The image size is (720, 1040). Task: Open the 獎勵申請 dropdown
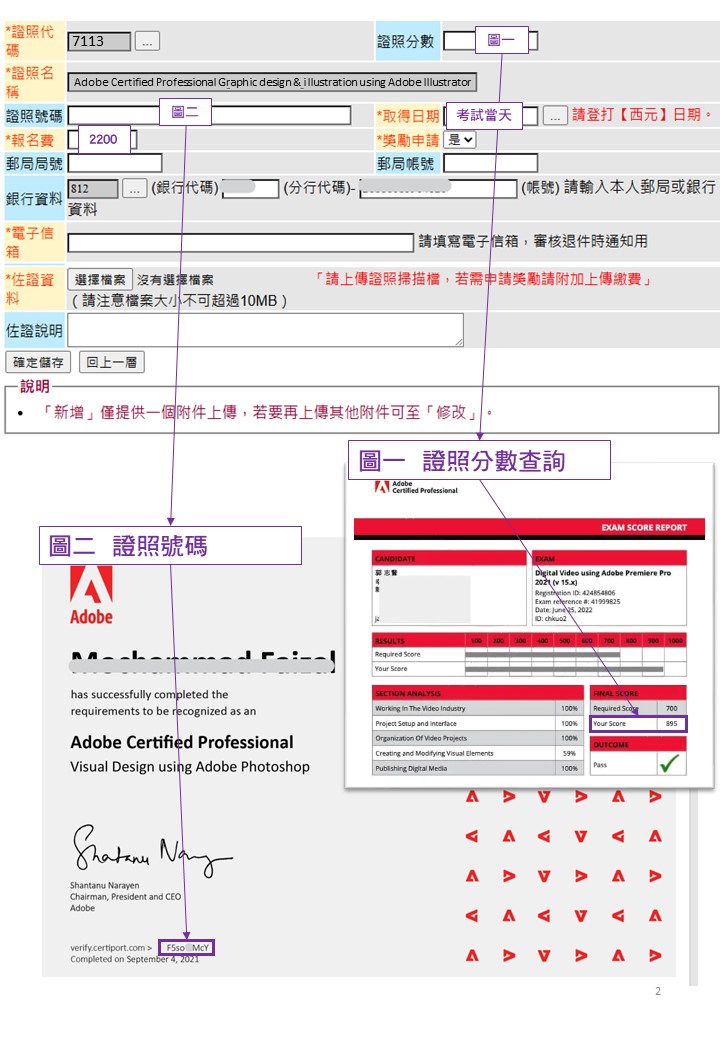pos(461,140)
